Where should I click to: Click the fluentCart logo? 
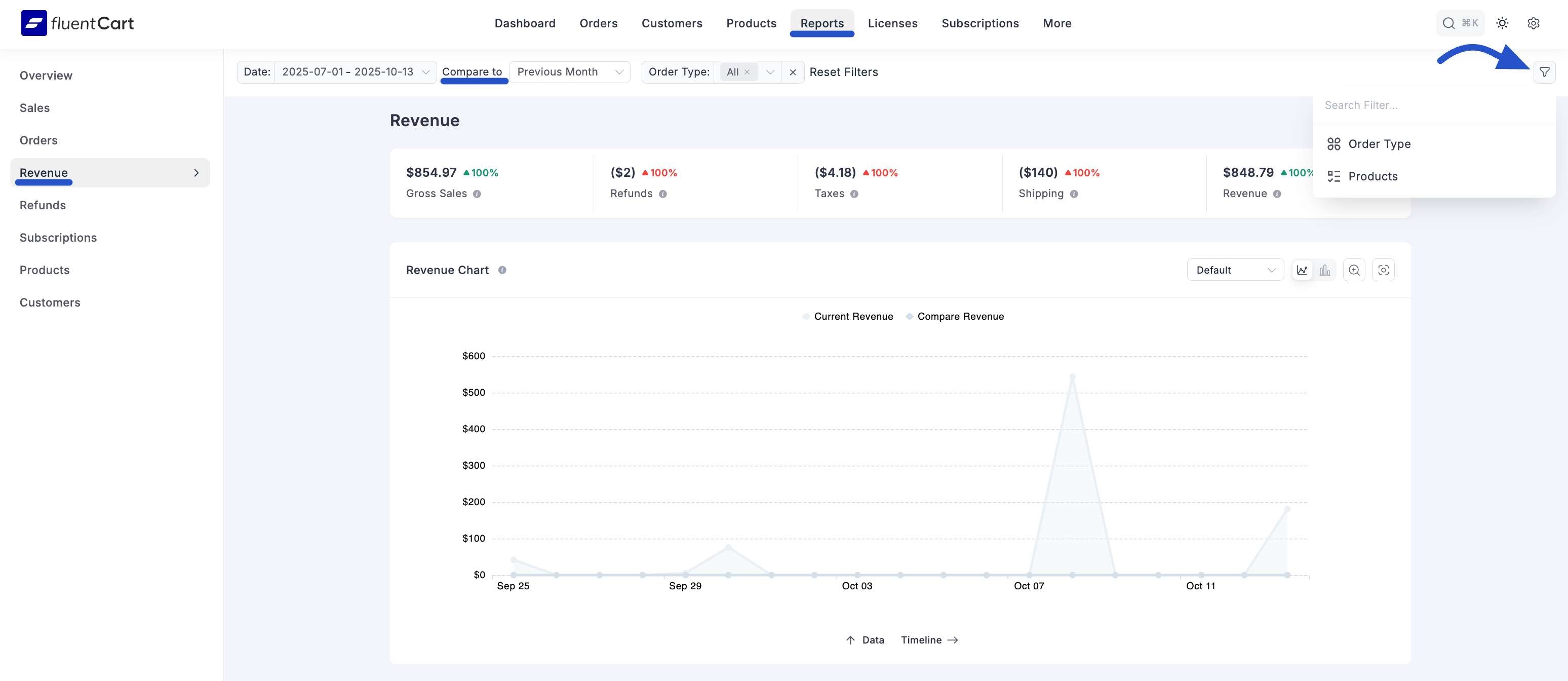[77, 23]
